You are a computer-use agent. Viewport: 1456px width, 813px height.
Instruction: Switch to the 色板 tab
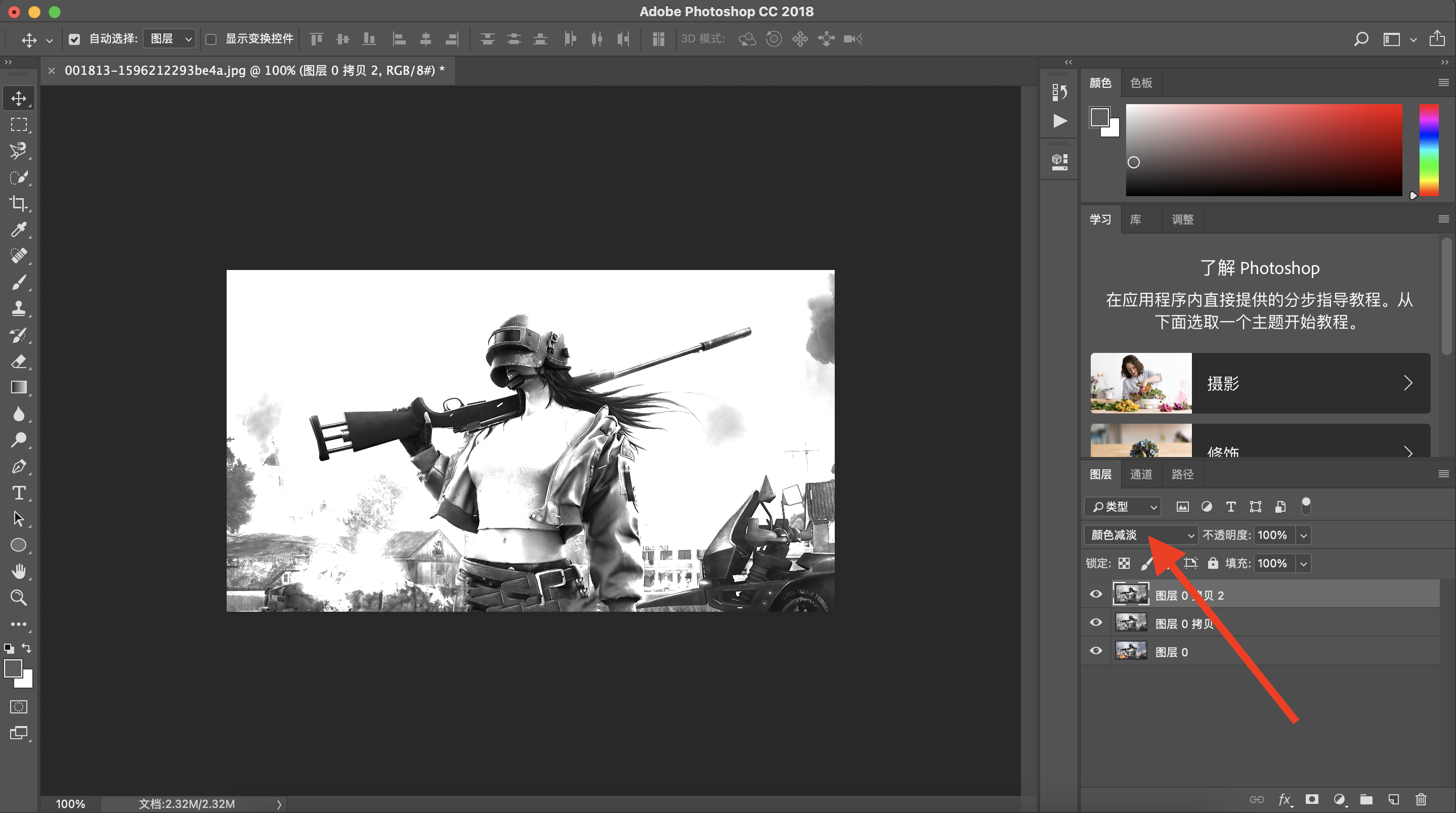[x=1141, y=83]
